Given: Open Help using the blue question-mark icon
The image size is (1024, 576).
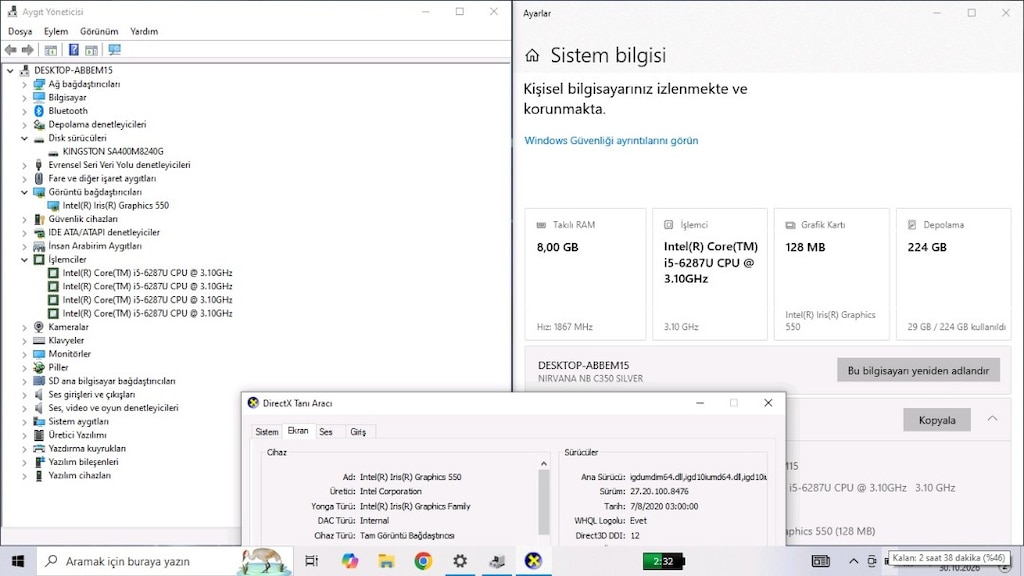Looking at the screenshot, I should (74, 50).
